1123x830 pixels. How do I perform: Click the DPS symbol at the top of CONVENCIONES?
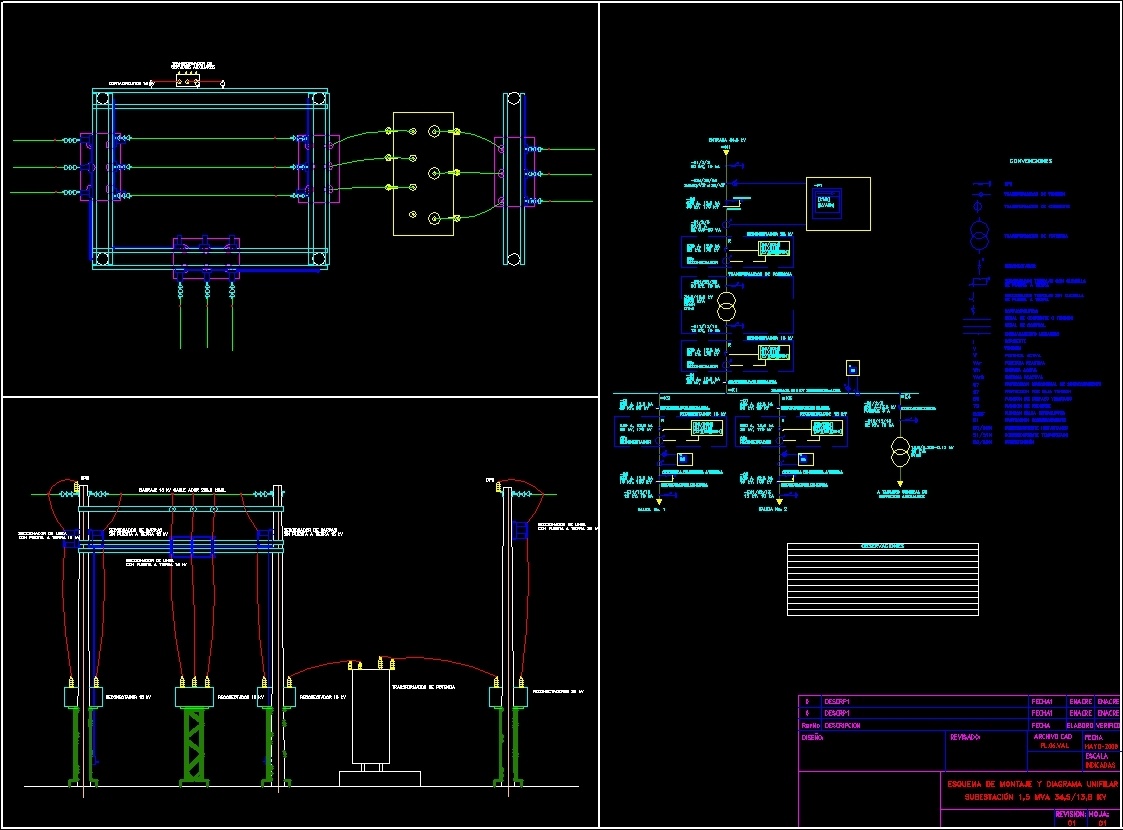(981, 183)
